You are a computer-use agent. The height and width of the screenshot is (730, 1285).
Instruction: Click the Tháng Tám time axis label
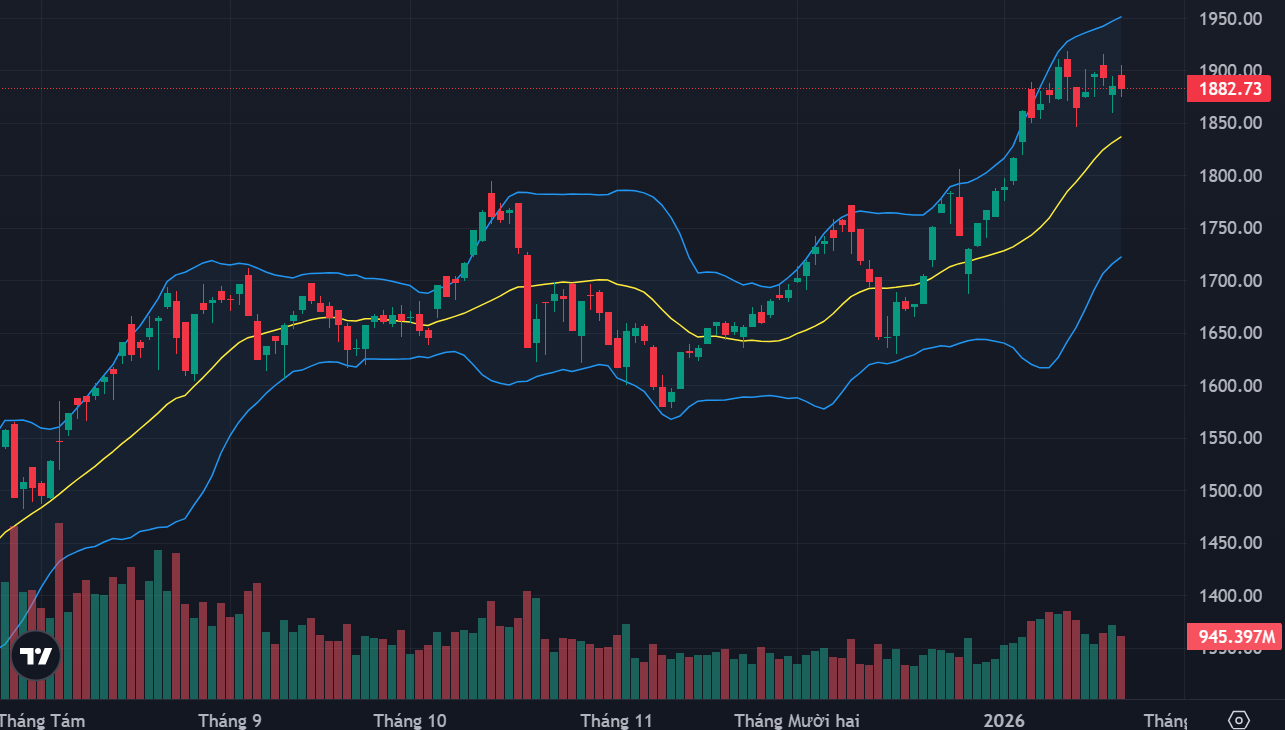tap(42, 720)
